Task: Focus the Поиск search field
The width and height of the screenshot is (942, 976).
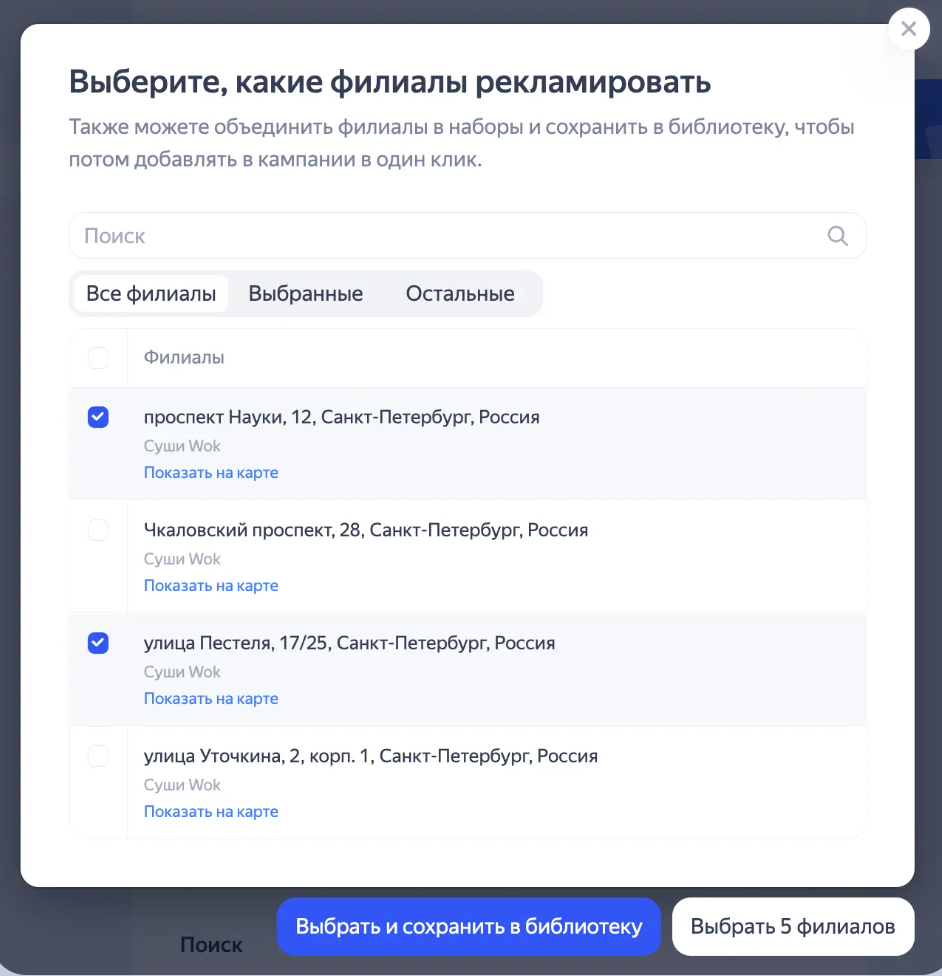Action: pyautogui.click(x=467, y=236)
